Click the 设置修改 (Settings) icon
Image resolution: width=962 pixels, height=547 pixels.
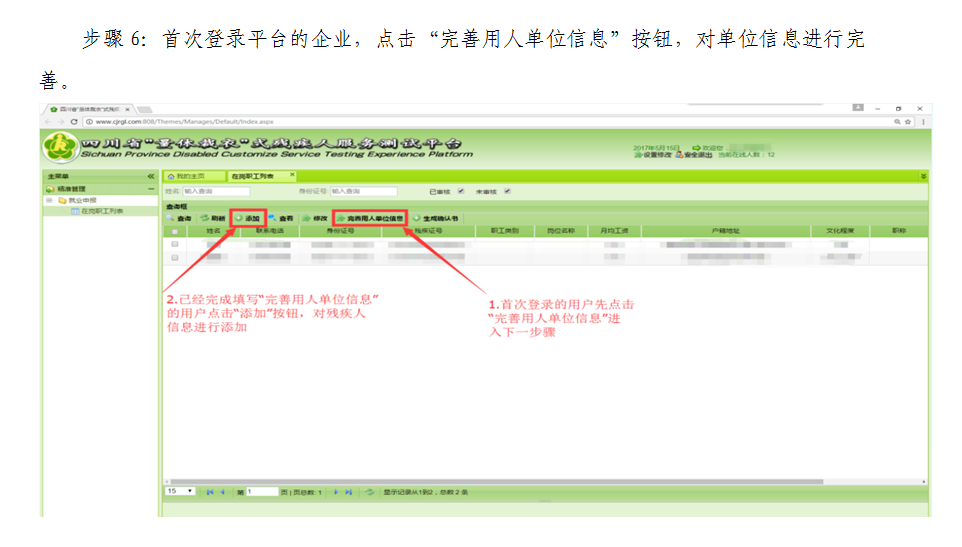(x=637, y=155)
